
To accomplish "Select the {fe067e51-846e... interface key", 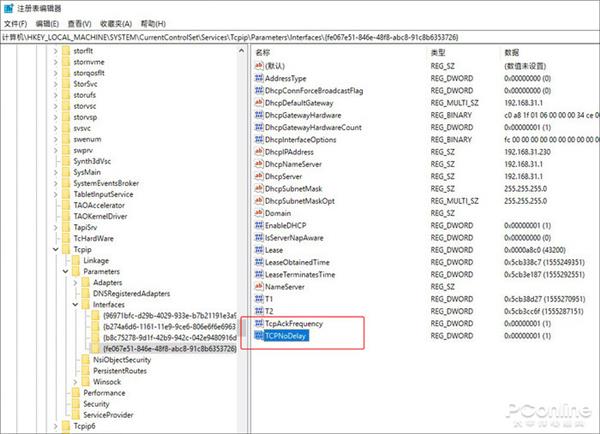I will (x=170, y=349).
